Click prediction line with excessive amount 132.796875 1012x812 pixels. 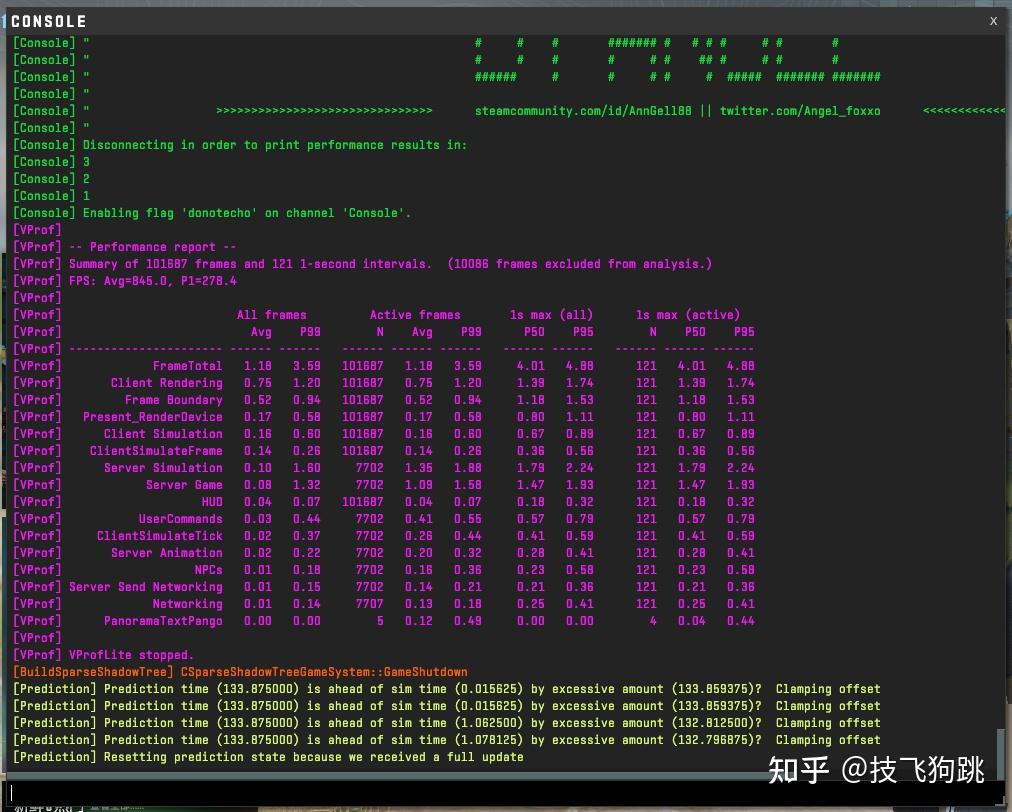pos(447,740)
